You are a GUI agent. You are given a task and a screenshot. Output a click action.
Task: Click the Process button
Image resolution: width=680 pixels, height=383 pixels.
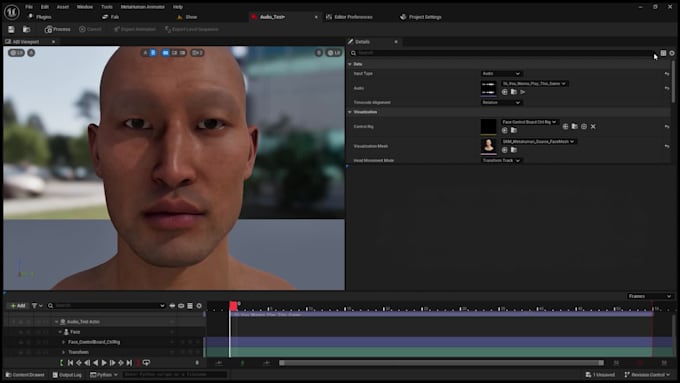coord(57,29)
